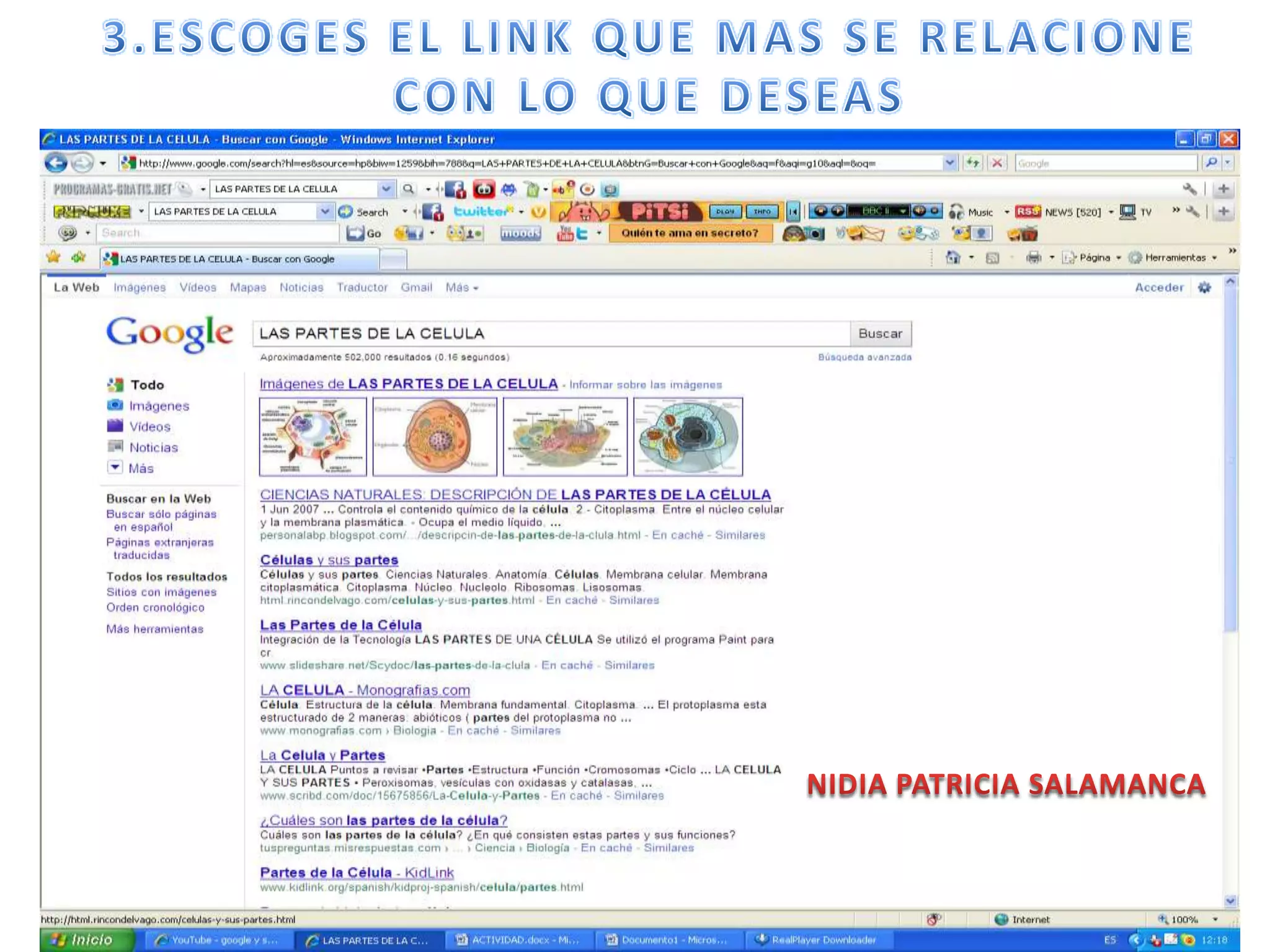Click the PiTSi INFO button

762,212
